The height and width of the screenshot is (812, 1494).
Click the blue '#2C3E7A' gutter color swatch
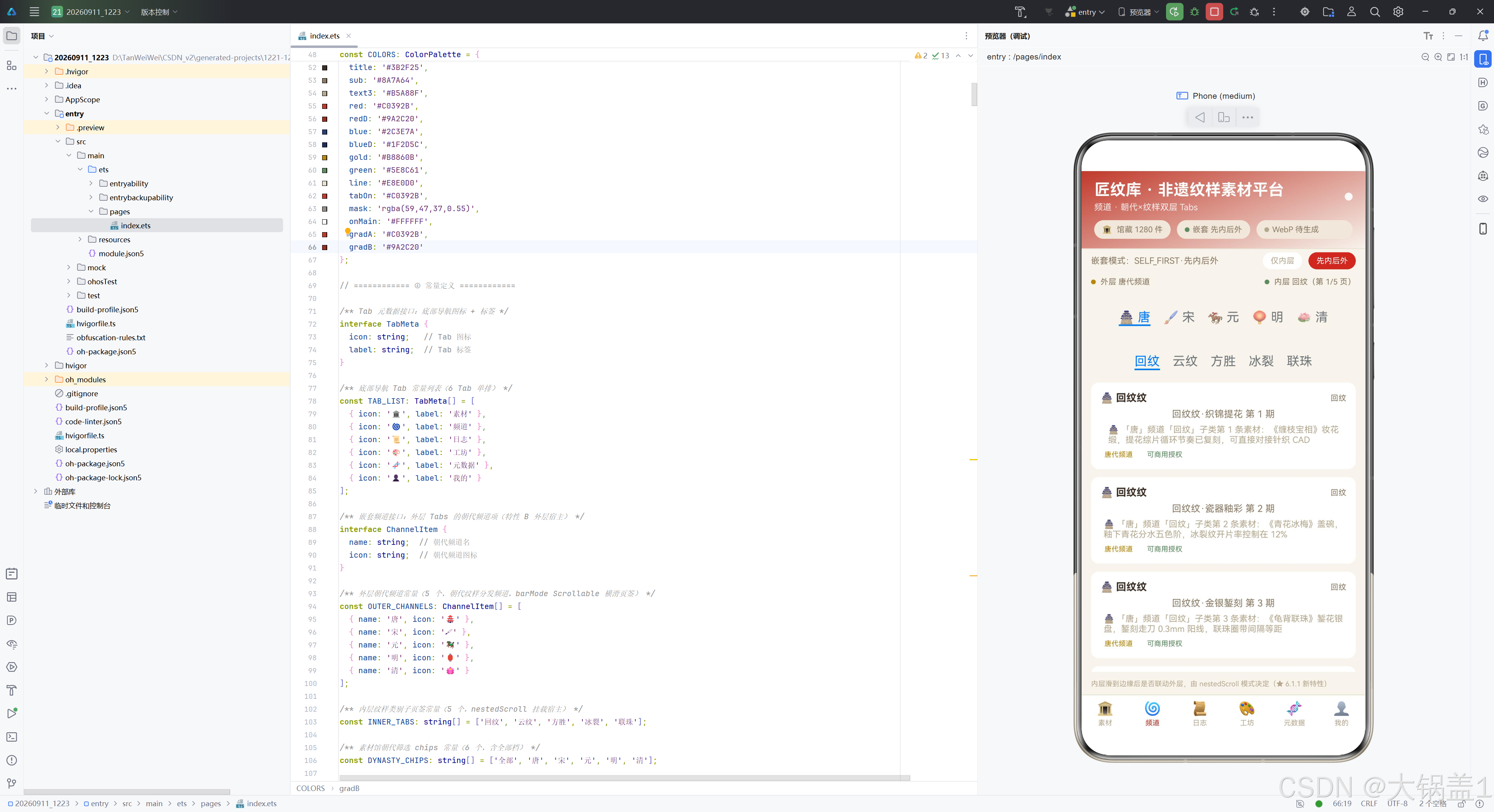325,131
